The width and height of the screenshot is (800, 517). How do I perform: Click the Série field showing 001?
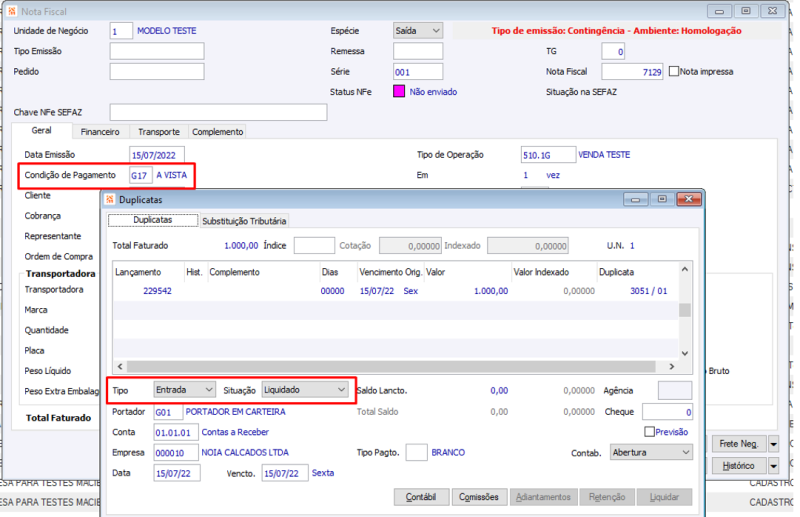click(x=418, y=72)
